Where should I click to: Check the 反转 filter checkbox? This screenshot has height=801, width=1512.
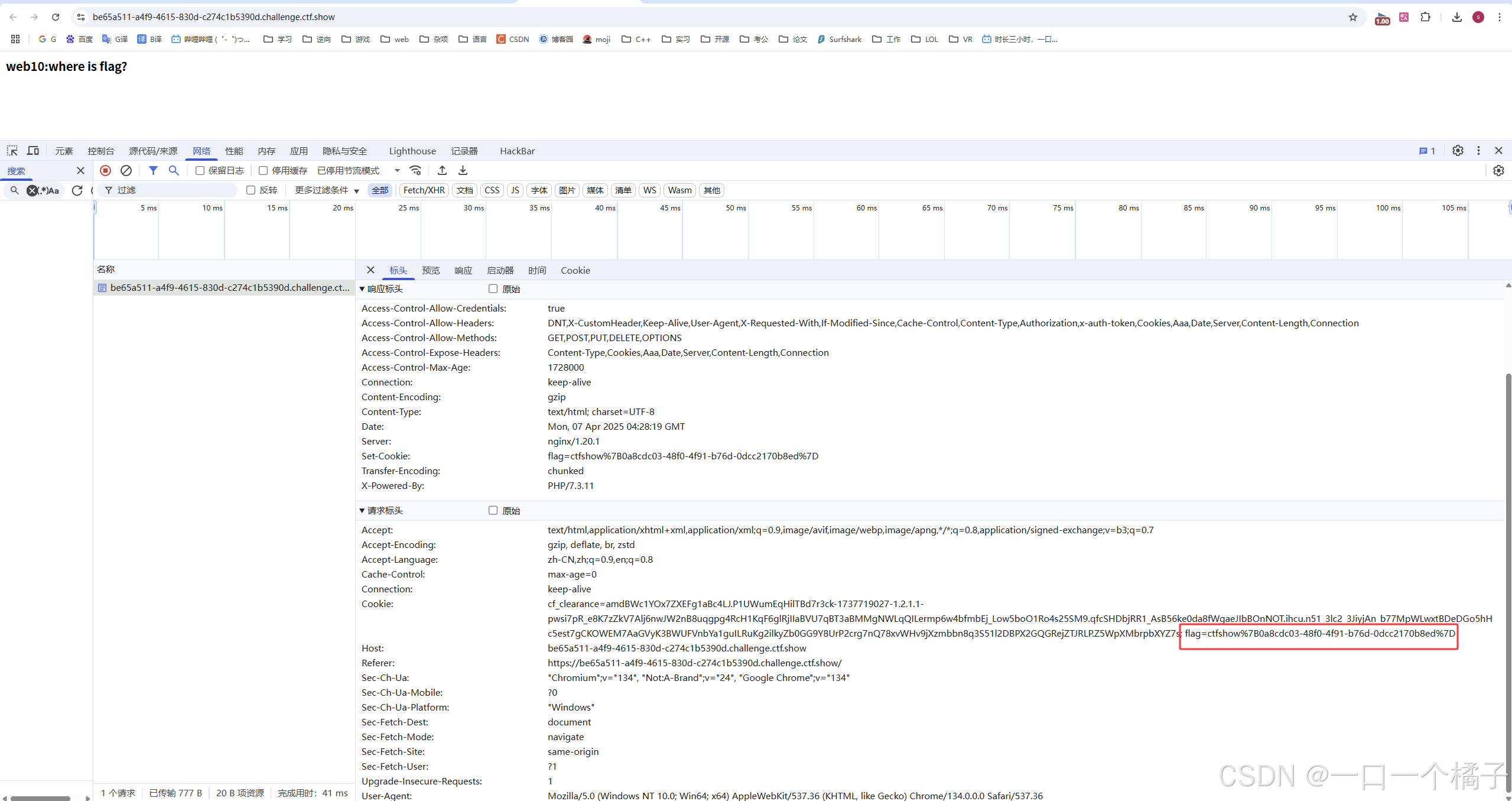point(251,190)
